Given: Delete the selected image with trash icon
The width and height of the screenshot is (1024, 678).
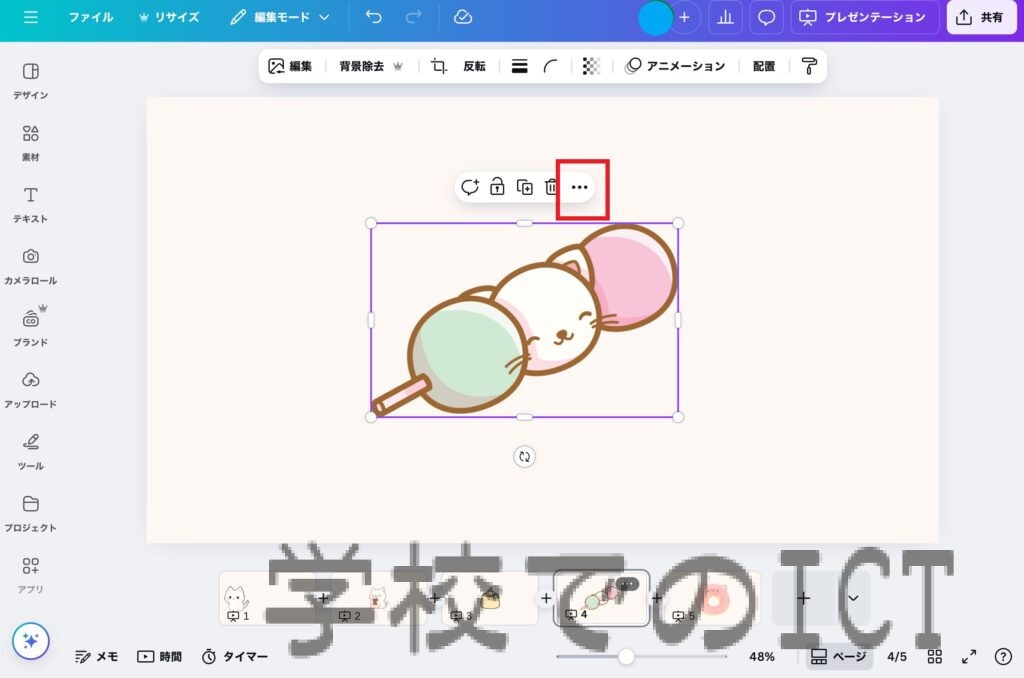Looking at the screenshot, I should click(x=552, y=187).
